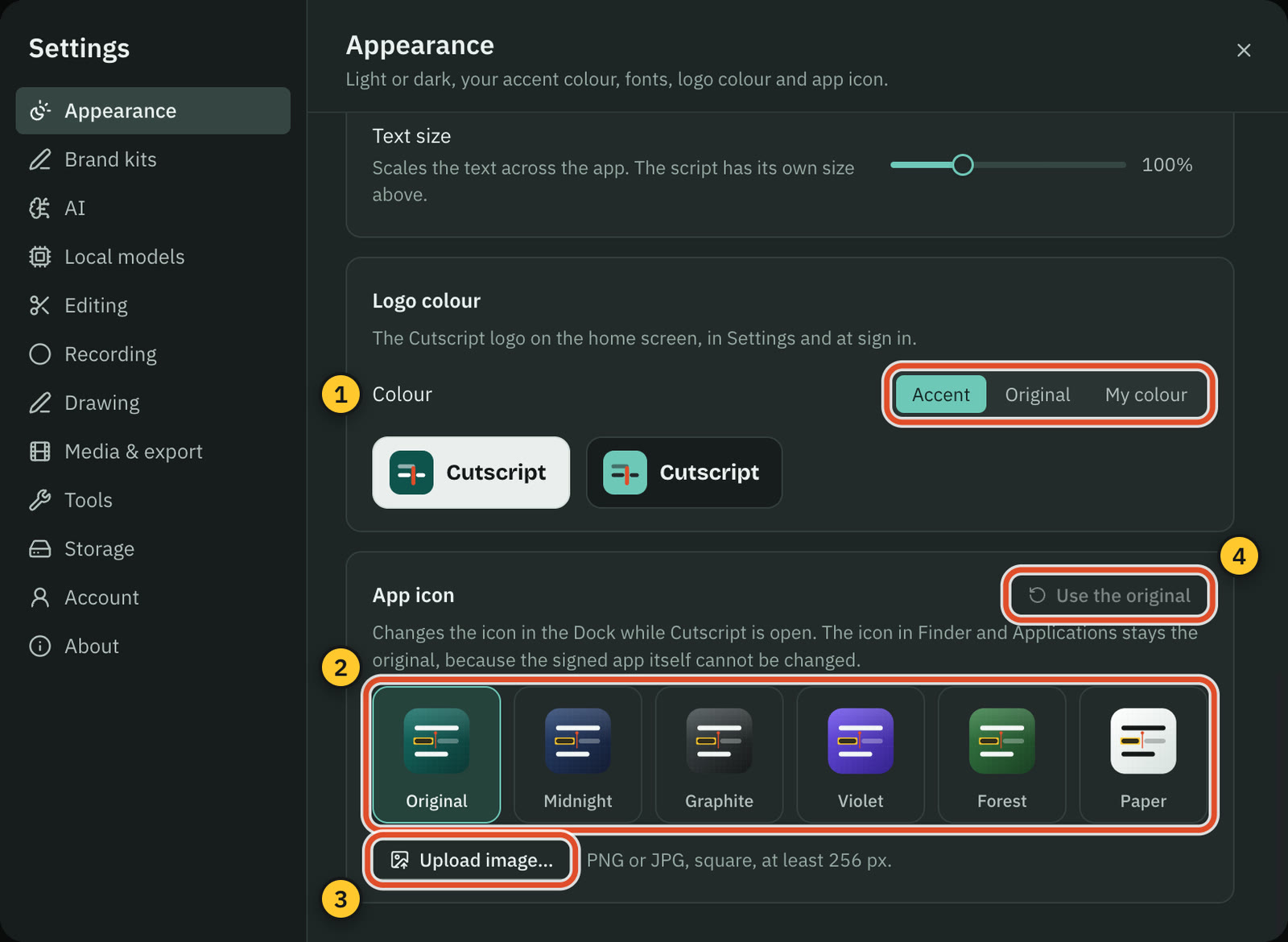Click the Editing scissors icon
The image size is (1288, 942).
(x=39, y=305)
